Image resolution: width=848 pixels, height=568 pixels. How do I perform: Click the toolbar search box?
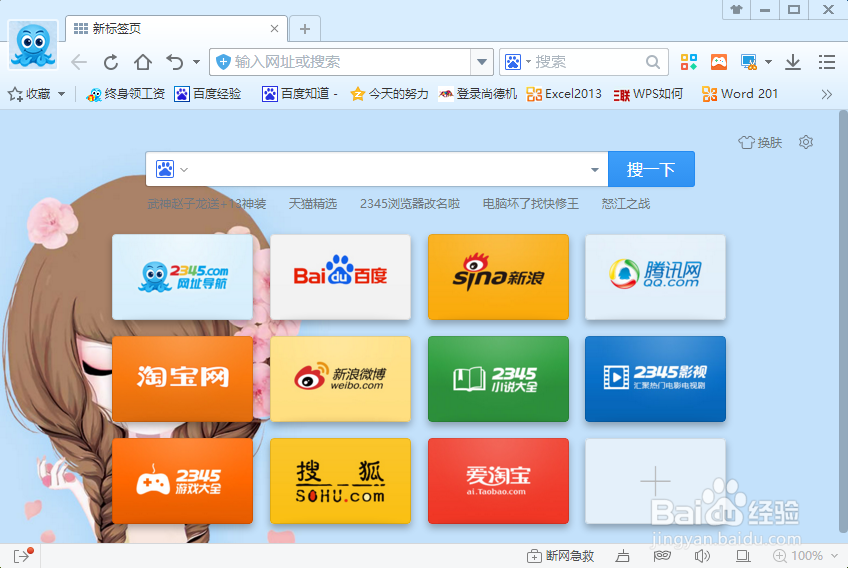[584, 62]
